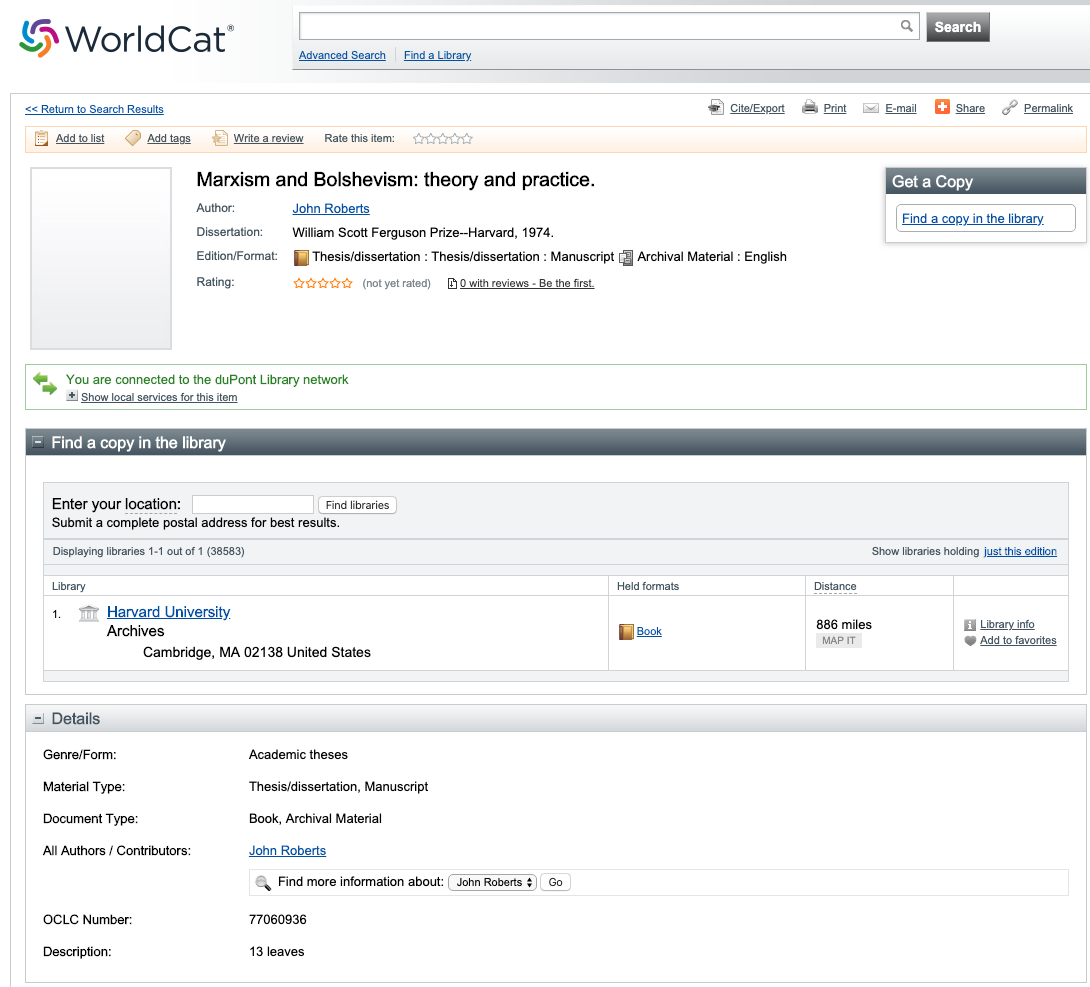
Task: Sort by Distance column header
Action: point(835,587)
